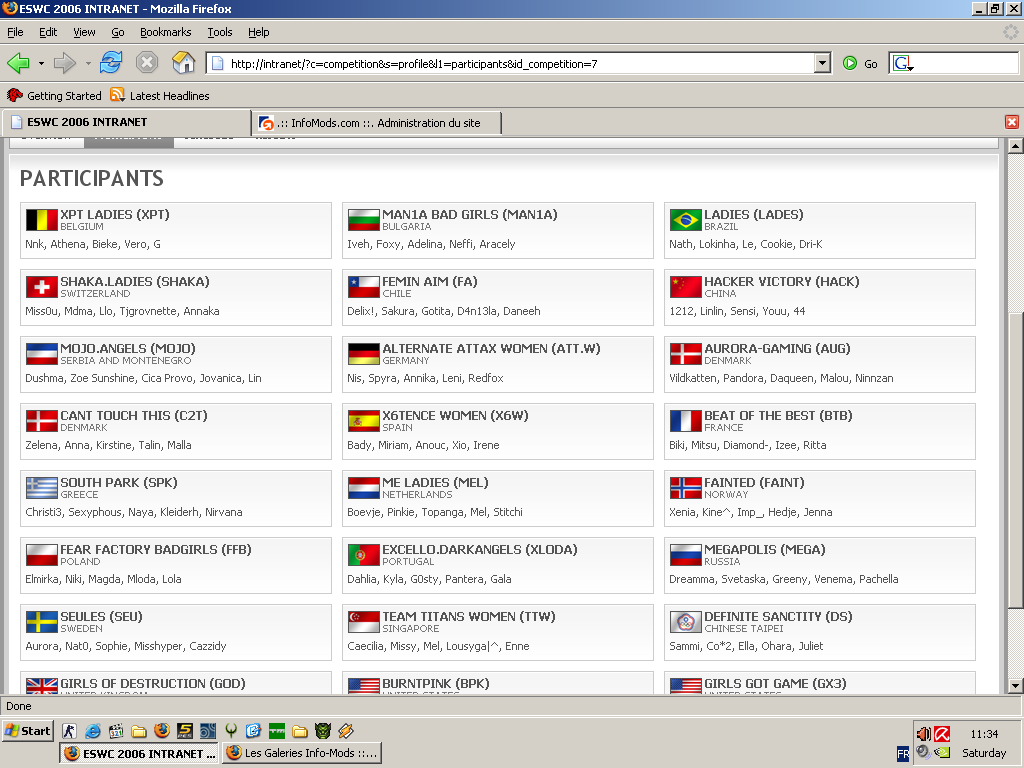Open the Getting Started bookmark
This screenshot has width=1024, height=768.
coord(54,95)
